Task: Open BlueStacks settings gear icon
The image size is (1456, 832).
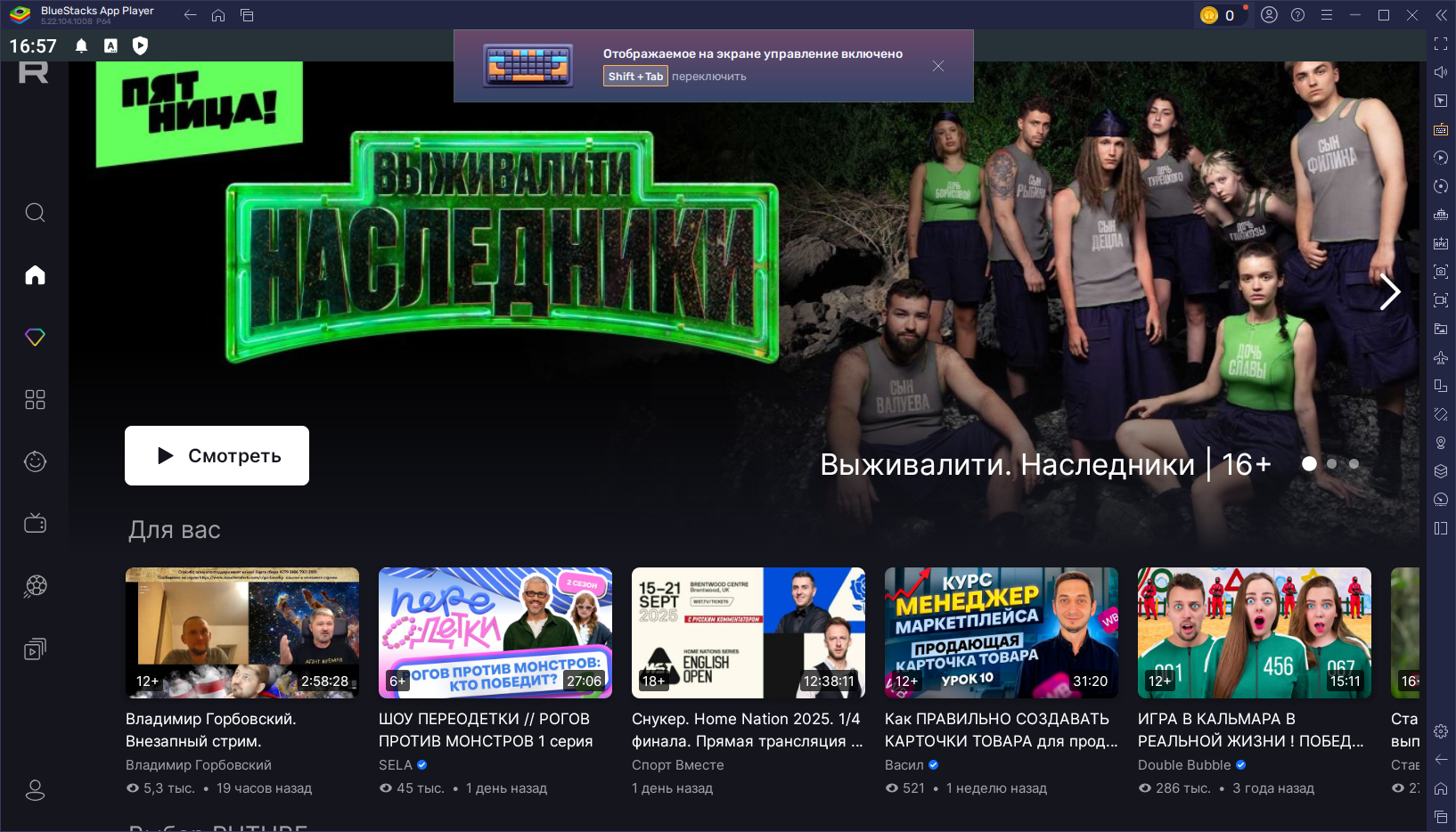Action: [x=1441, y=731]
